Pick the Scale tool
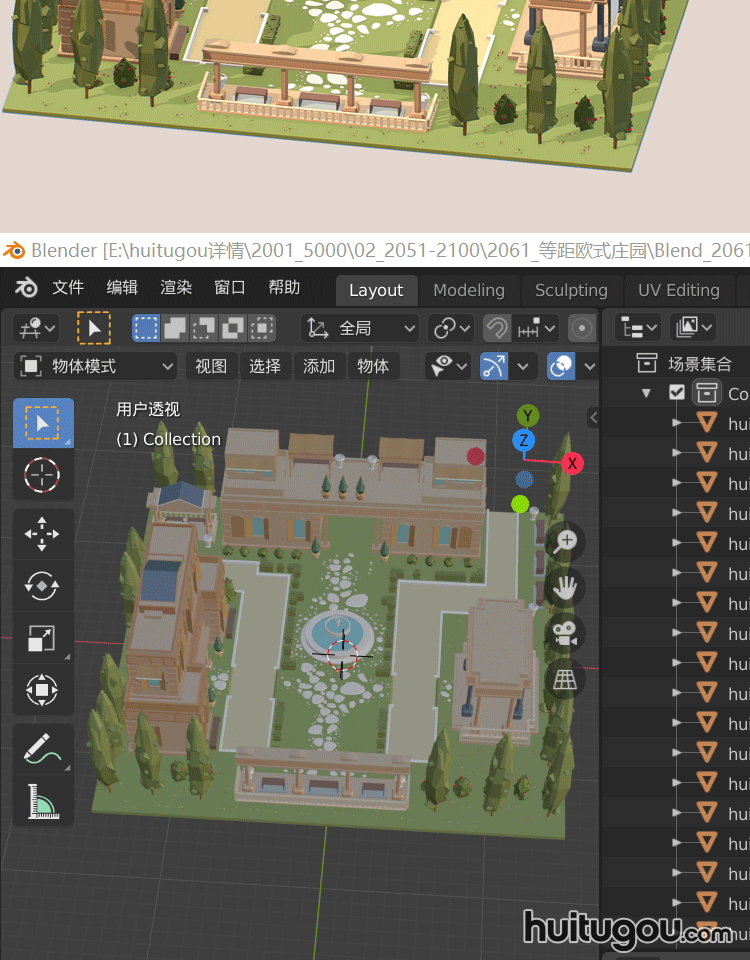This screenshot has width=750, height=960. [42, 638]
